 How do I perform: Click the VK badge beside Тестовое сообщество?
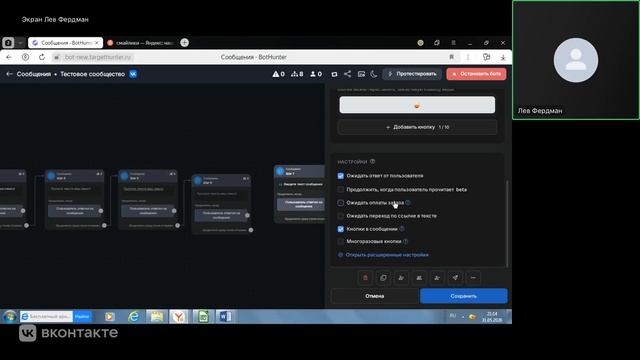[x=133, y=74]
